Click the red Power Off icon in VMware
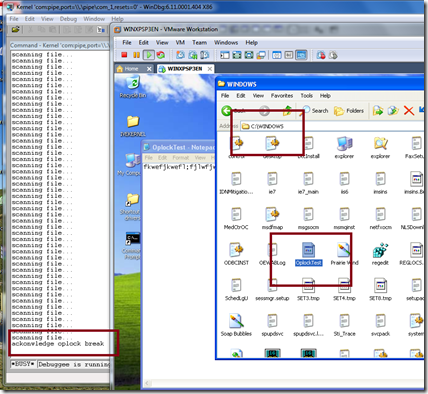 pos(124,55)
